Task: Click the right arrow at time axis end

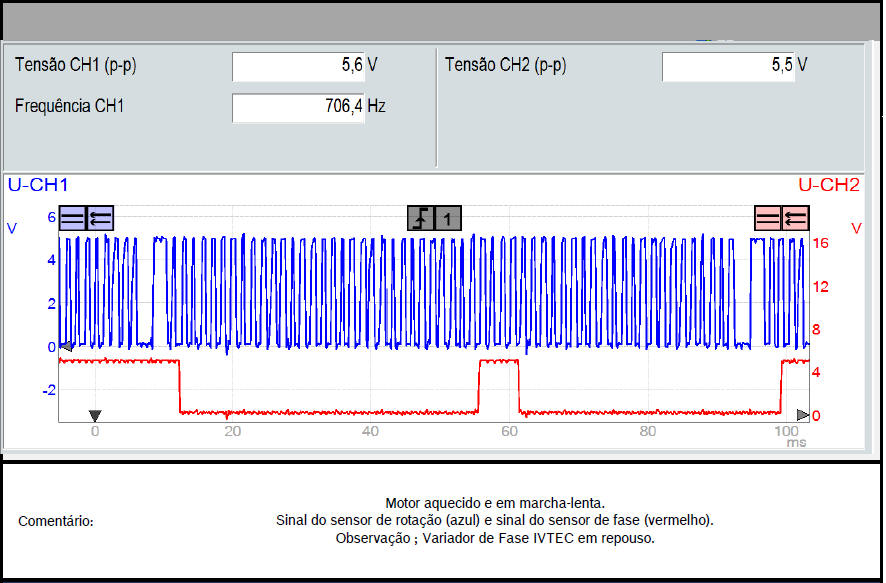Action: [802, 415]
